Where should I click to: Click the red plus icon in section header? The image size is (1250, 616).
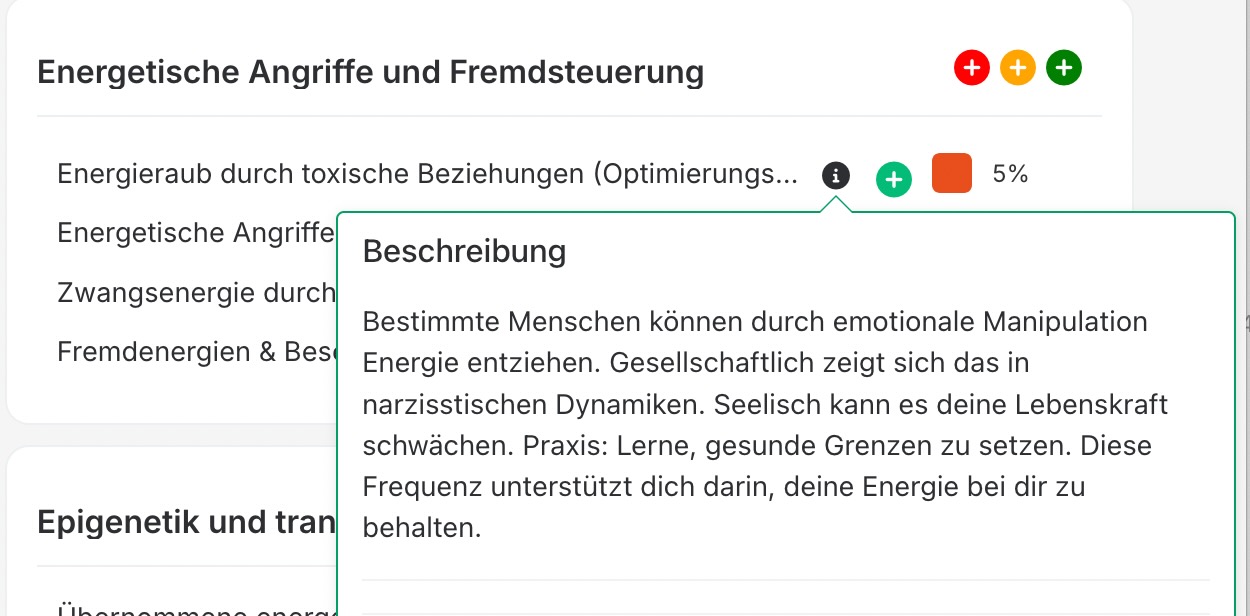(971, 69)
